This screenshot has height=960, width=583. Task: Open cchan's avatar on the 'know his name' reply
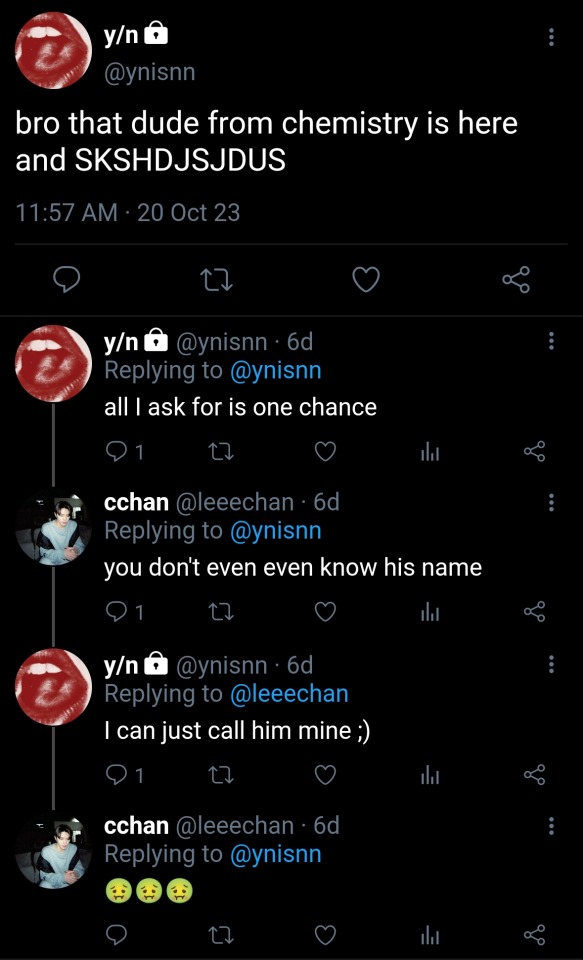(53, 527)
